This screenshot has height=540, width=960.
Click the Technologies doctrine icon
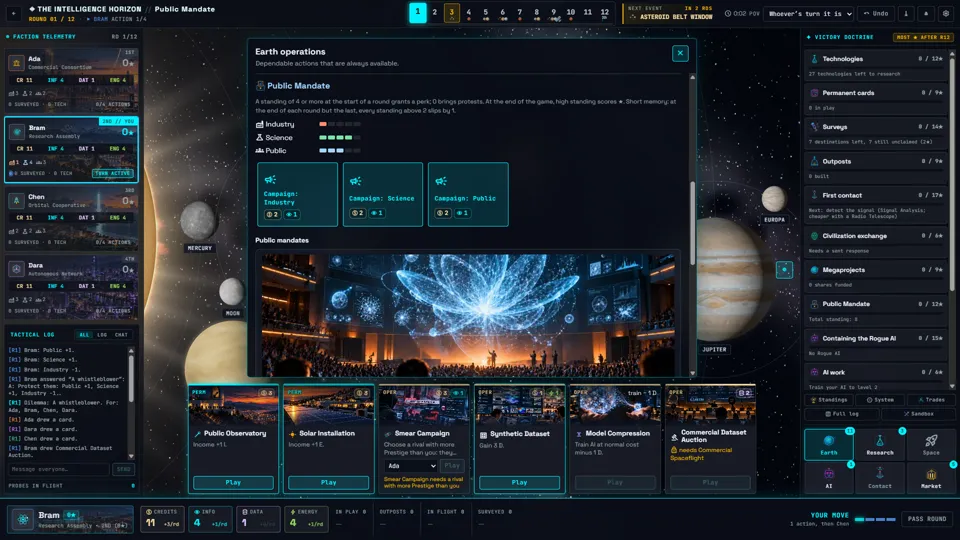(x=814, y=59)
